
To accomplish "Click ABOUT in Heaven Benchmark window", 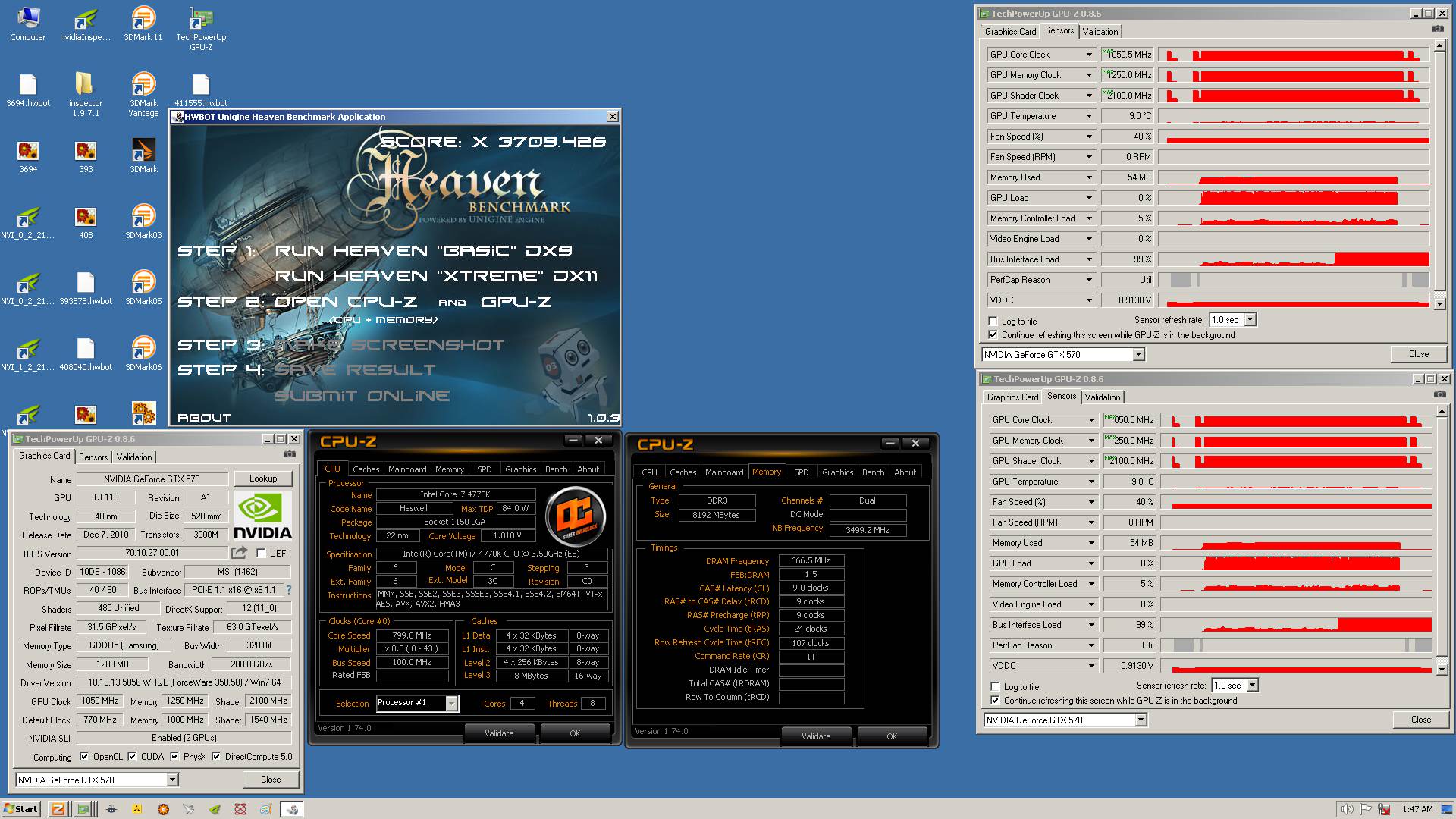I will 204,418.
